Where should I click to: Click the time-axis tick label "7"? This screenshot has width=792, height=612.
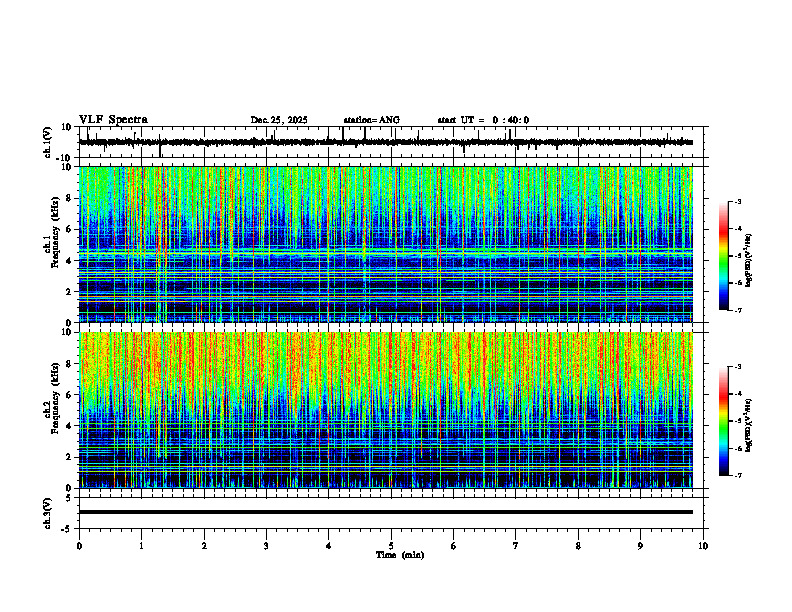tap(516, 546)
